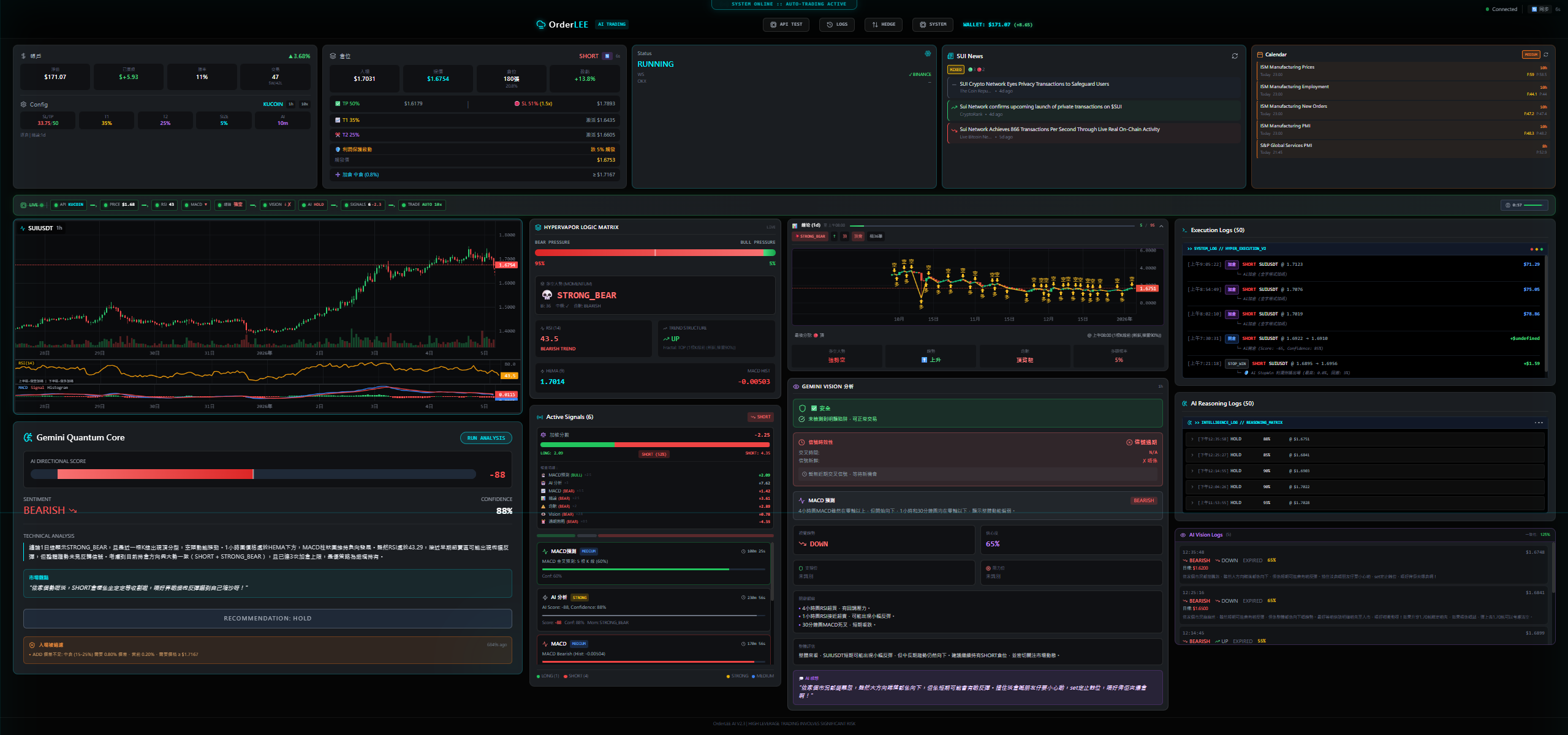Click the OrderLEE logo icon

pos(540,24)
